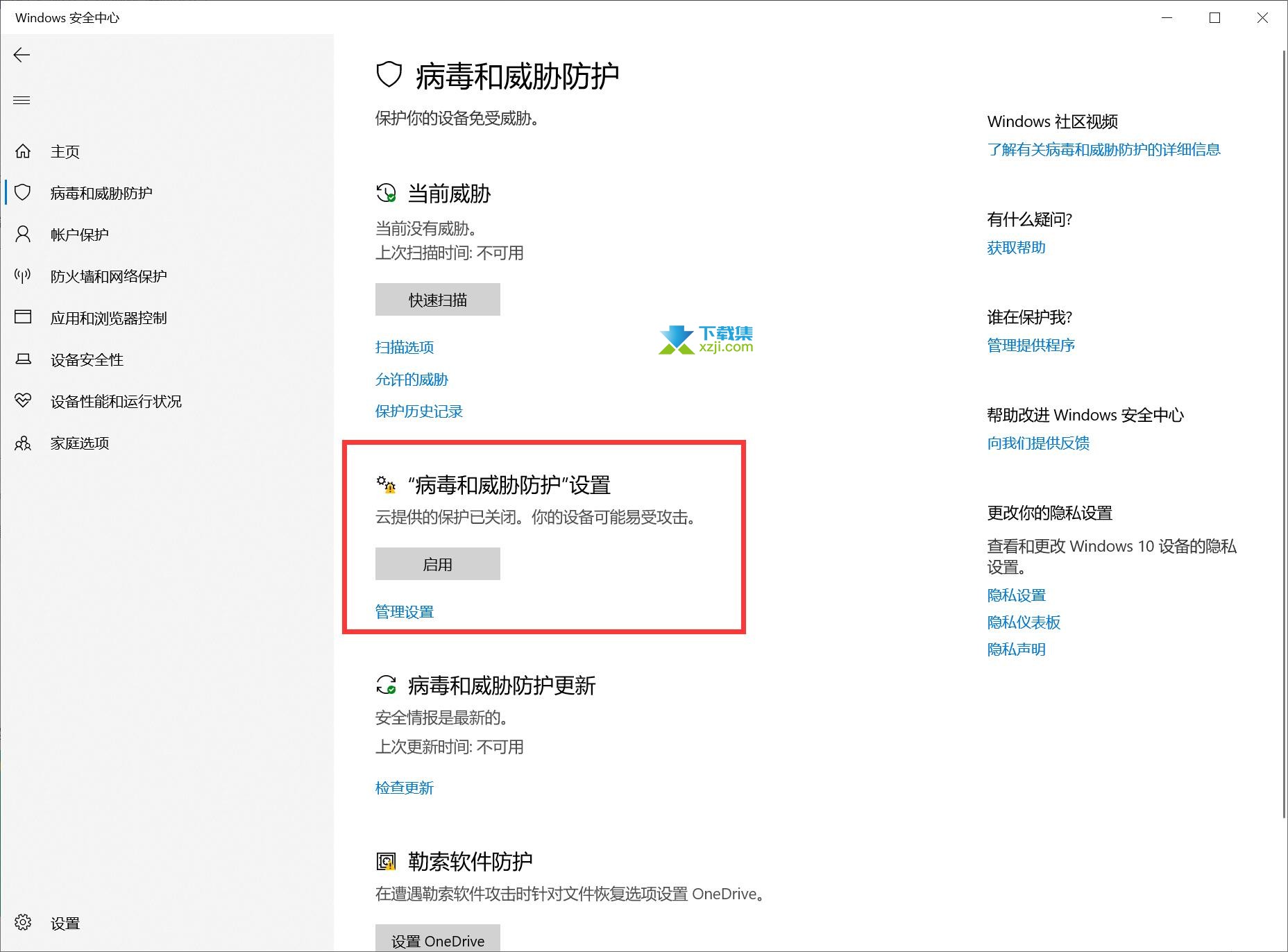This screenshot has width=1288, height=952.
Task: Start a scan with 快速扫描 button
Action: coord(438,299)
